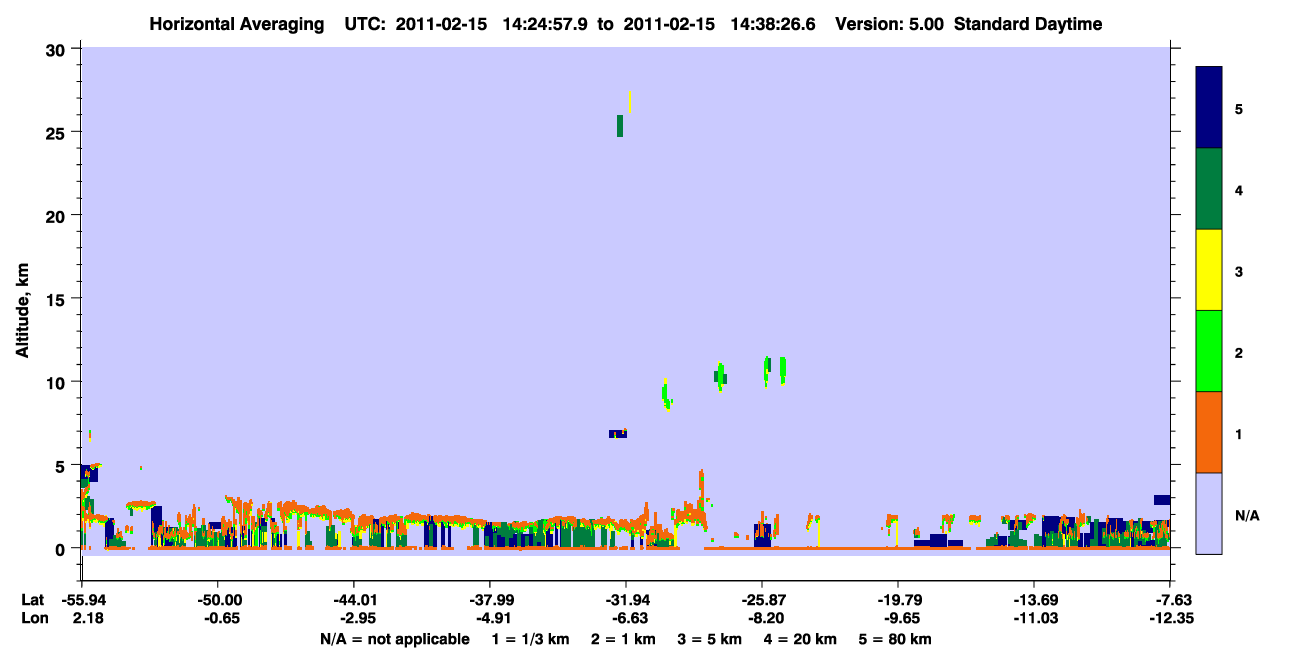
Task: Click legend text 'N/A = not applicable'
Action: click(395, 639)
